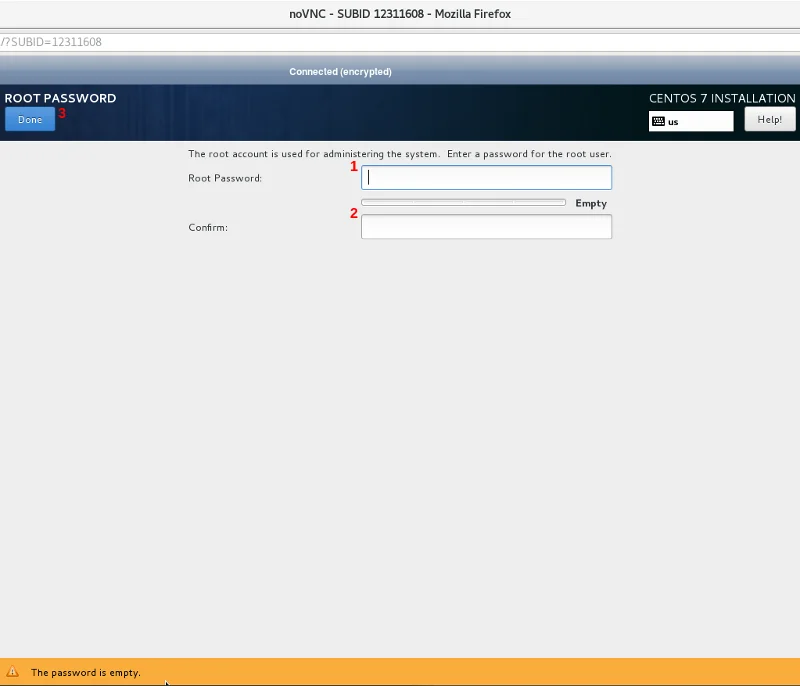The width and height of the screenshot is (800, 686).
Task: Click the password strength meter bar
Action: click(463, 203)
